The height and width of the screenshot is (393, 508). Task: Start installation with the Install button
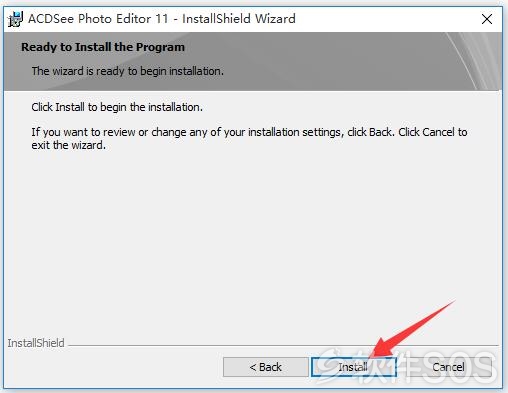pyautogui.click(x=354, y=367)
